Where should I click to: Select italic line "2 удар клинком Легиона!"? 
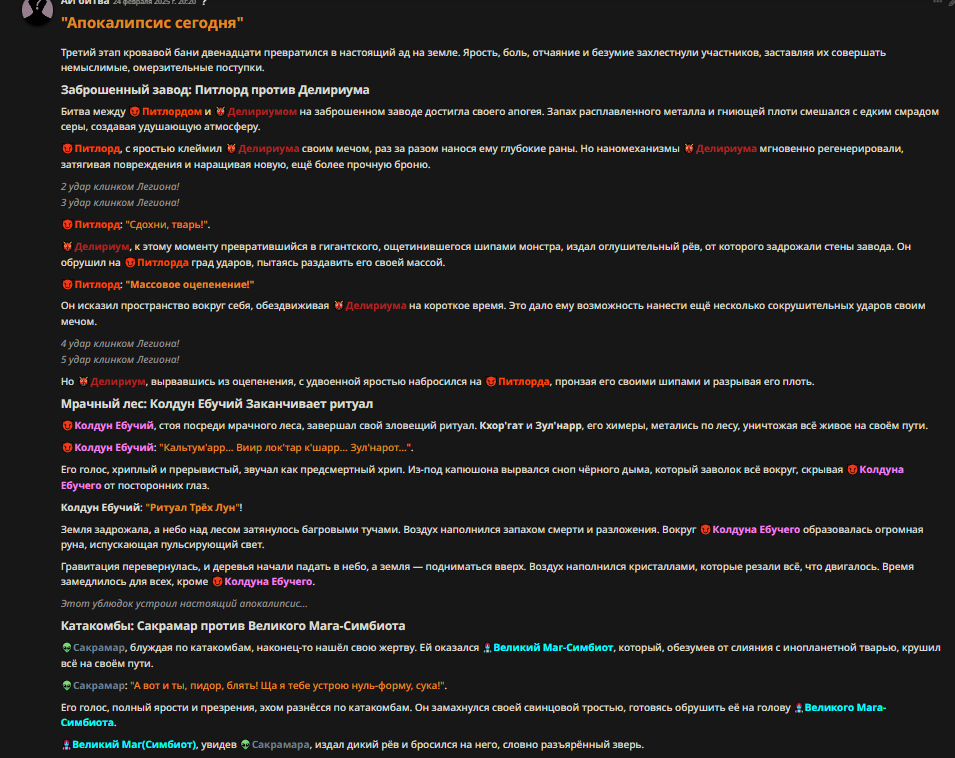120,187
